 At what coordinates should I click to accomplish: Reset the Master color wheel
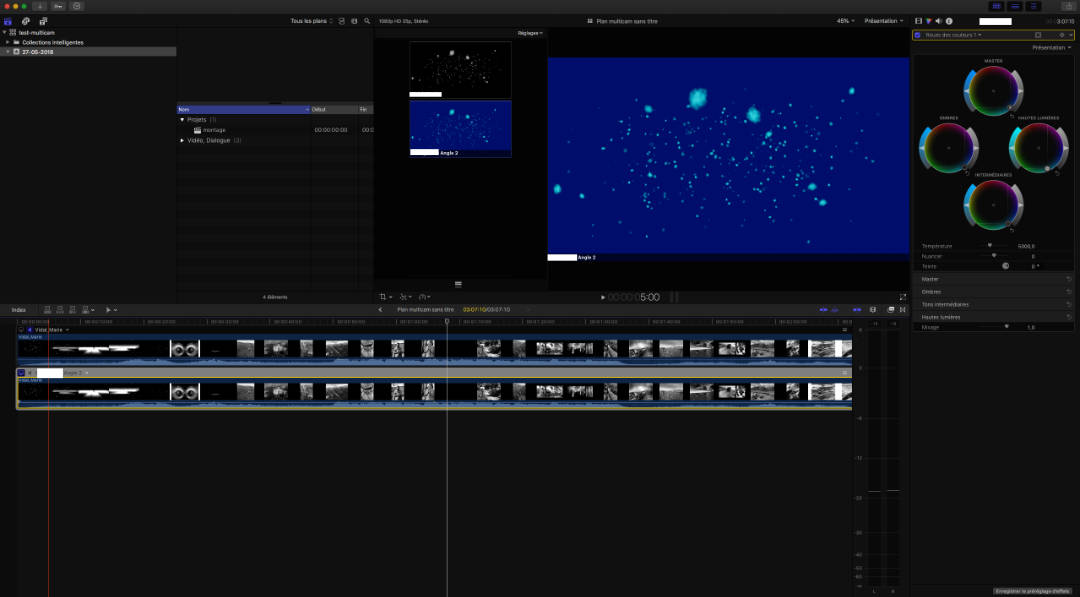(x=1012, y=116)
